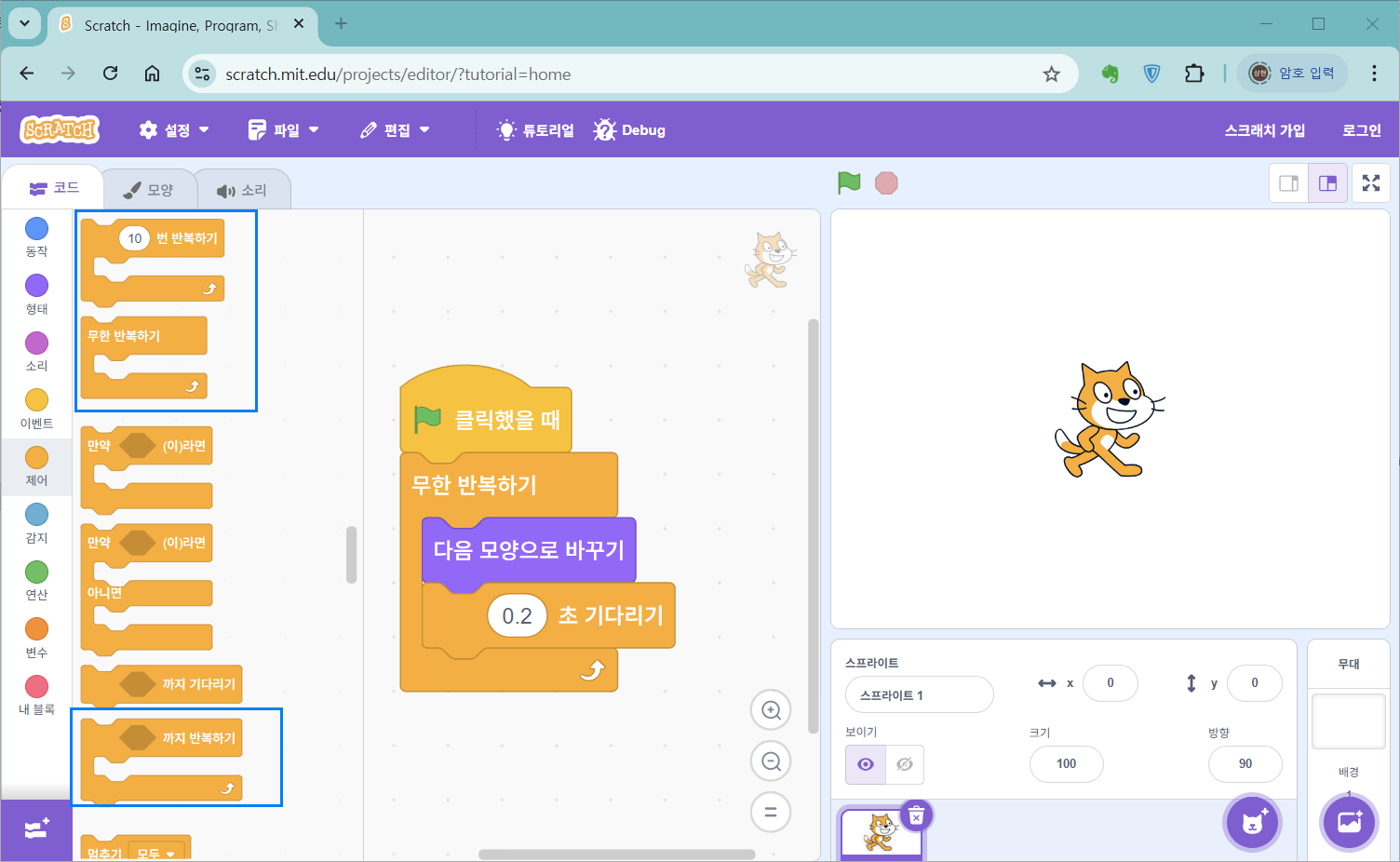Go to browser home page
The width and height of the screenshot is (1400, 862).
[x=152, y=74]
